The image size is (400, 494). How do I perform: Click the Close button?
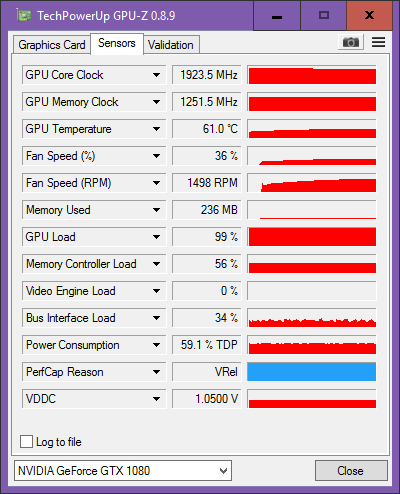[351, 471]
